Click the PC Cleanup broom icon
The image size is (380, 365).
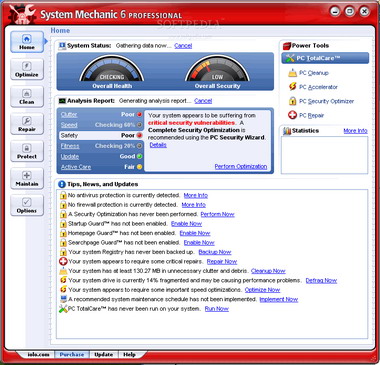tap(292, 73)
